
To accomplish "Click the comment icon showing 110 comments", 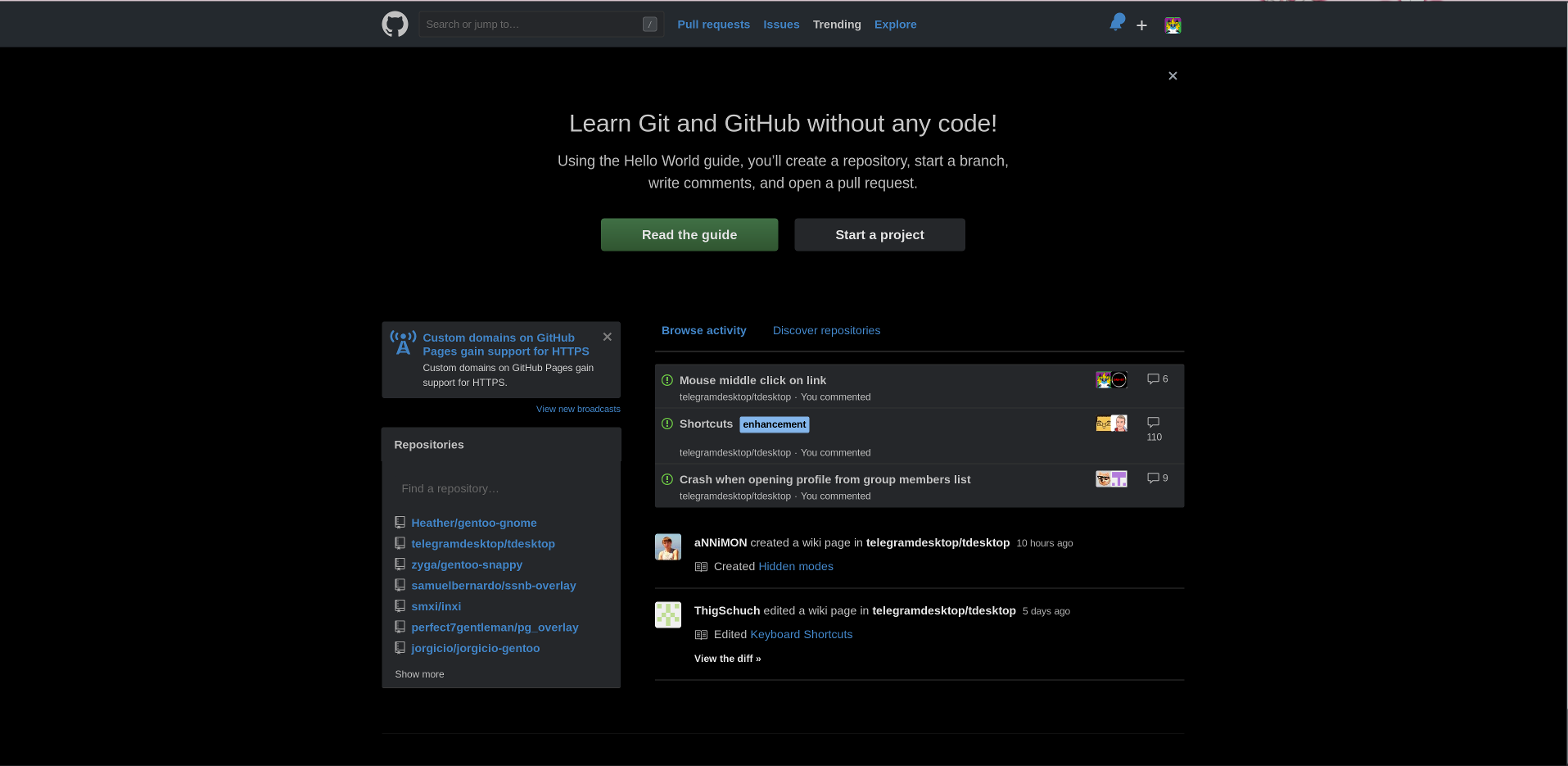I will click(x=1153, y=429).
